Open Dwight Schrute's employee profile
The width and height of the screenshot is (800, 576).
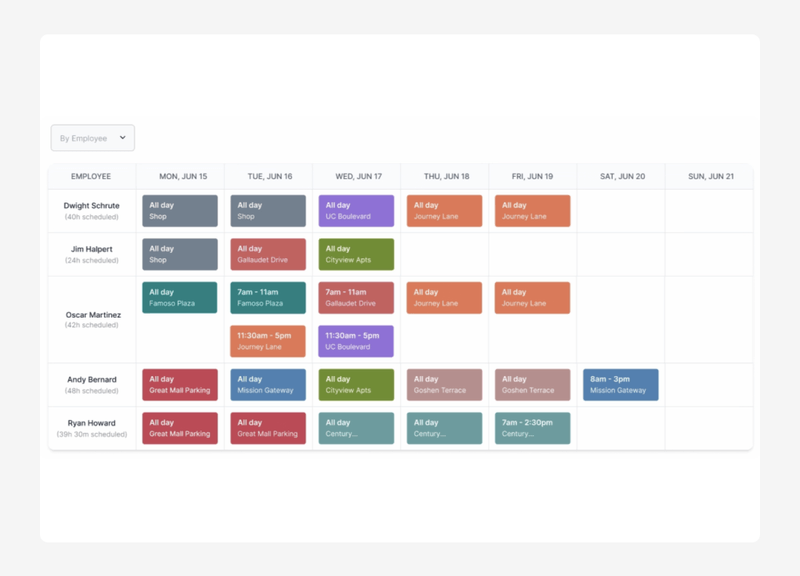(90, 205)
